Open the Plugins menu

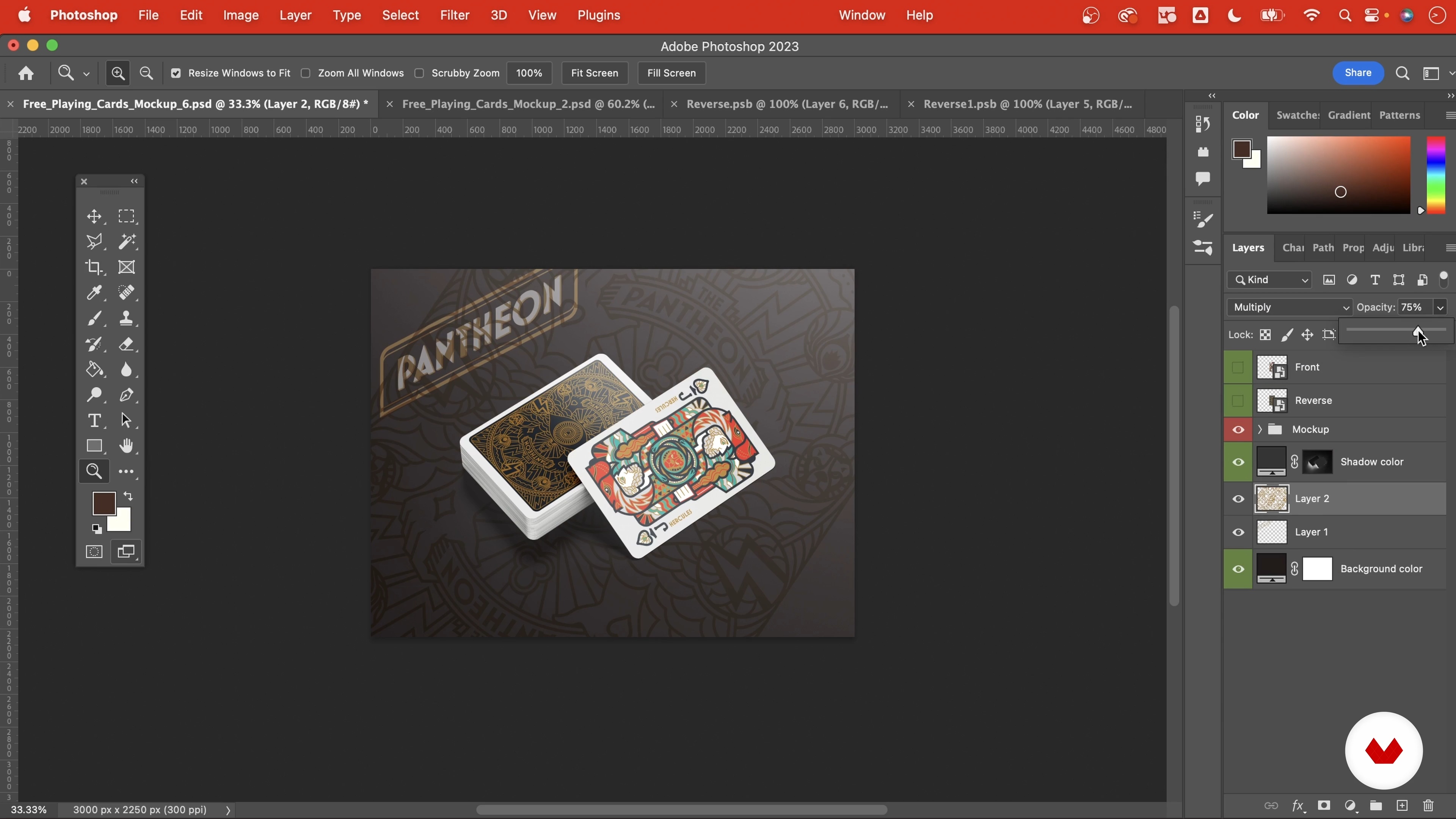coord(599,15)
